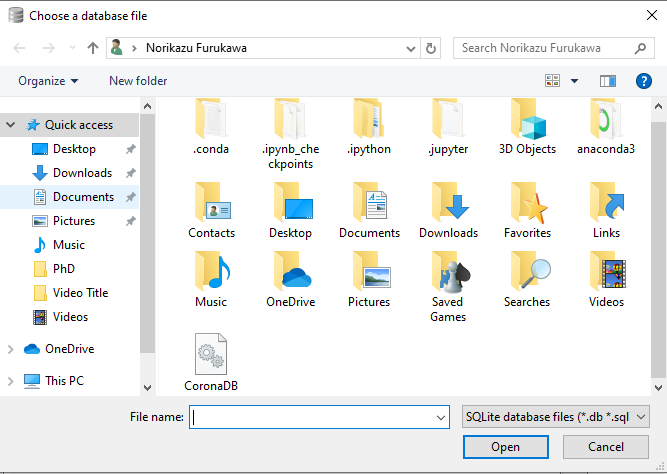Open the view options dropdown arrow
This screenshot has width=667, height=474.
(574, 81)
